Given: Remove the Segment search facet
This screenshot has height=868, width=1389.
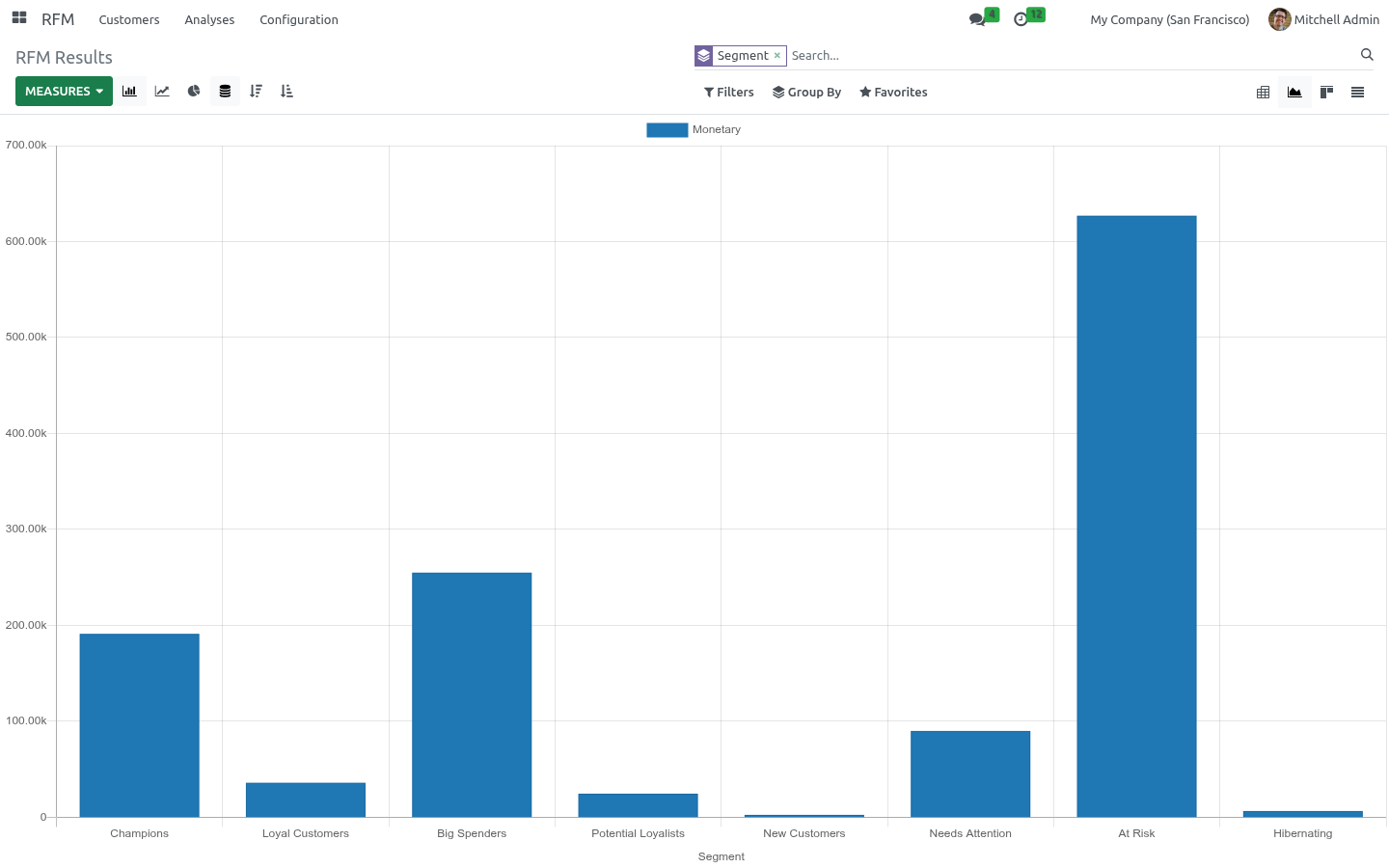Looking at the screenshot, I should pos(777,56).
